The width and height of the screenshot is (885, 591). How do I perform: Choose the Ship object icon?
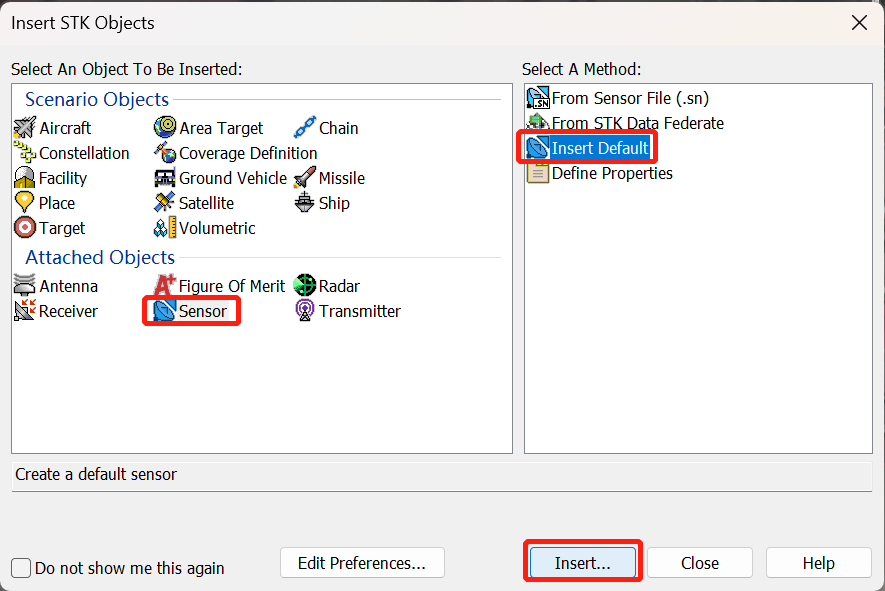305,203
